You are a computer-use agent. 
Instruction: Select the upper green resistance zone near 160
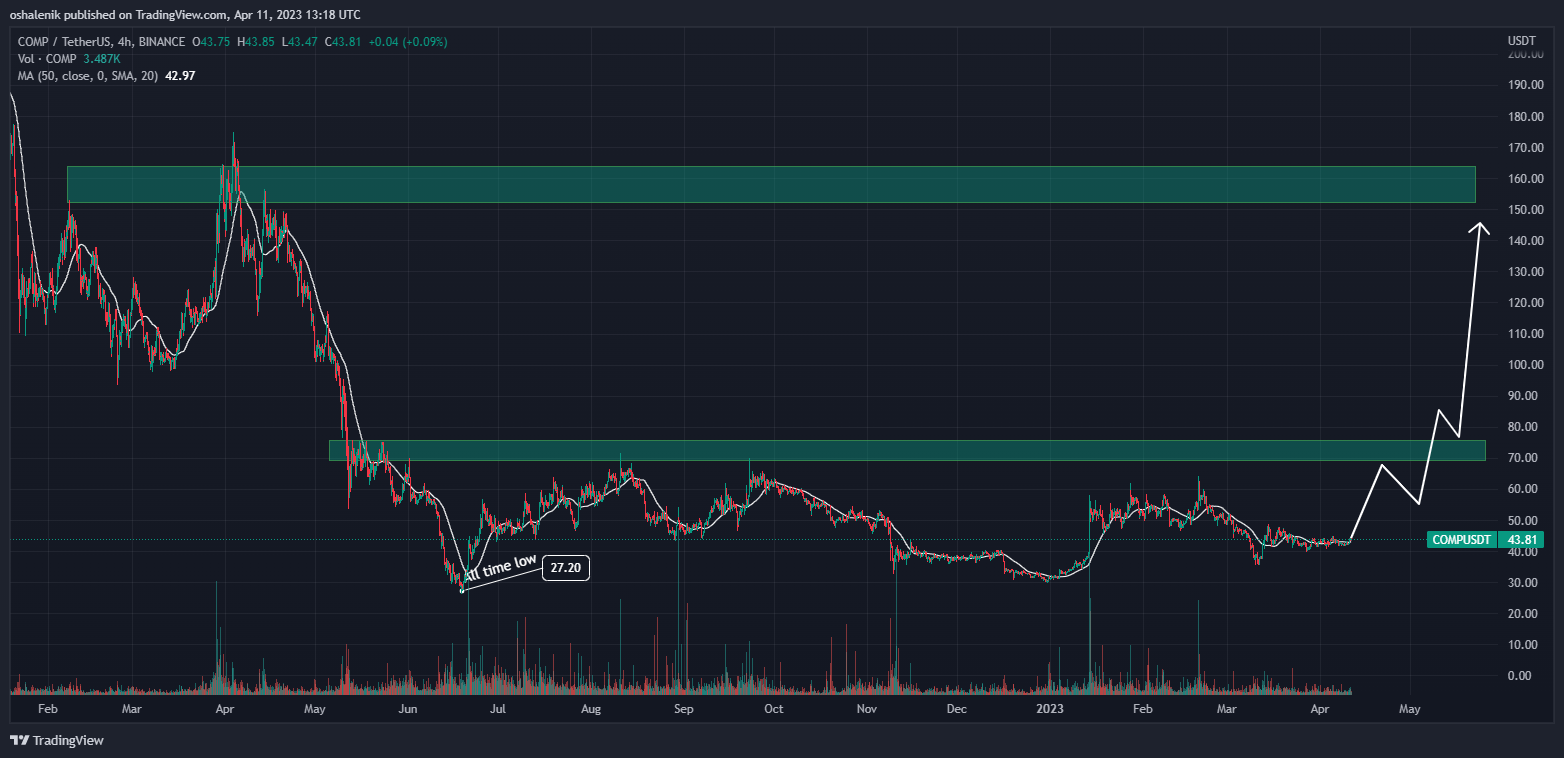770,185
